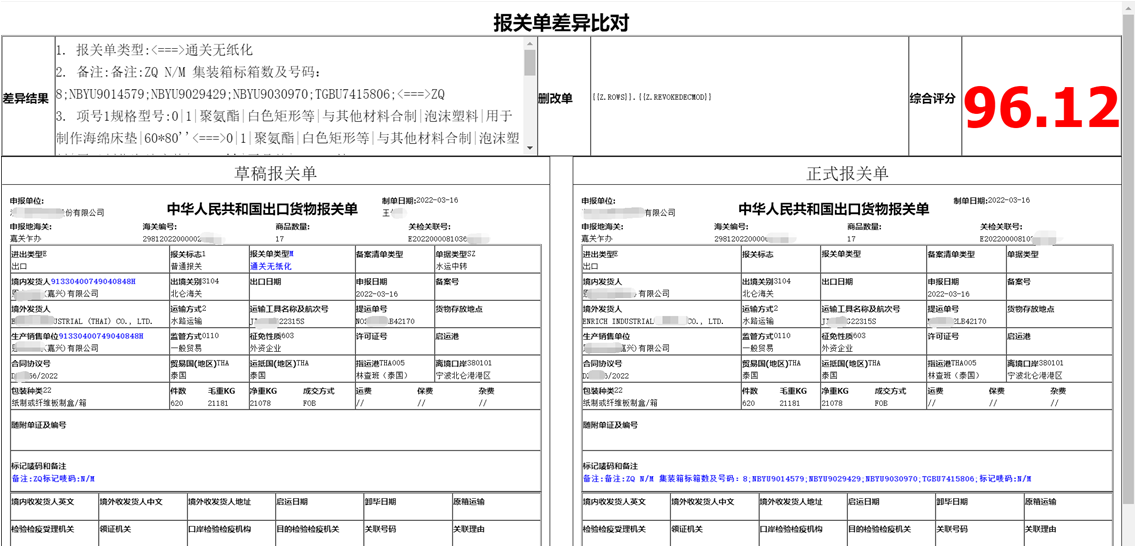Click the 综合评分 label
Screen dimensions: 1136x547
[933, 98]
